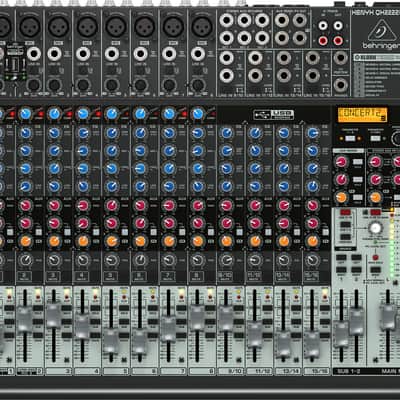Image resolution: width=400 pixels, height=400 pixels.
Task: Click the upper line in 9/10 jack
Action: pos(227,58)
